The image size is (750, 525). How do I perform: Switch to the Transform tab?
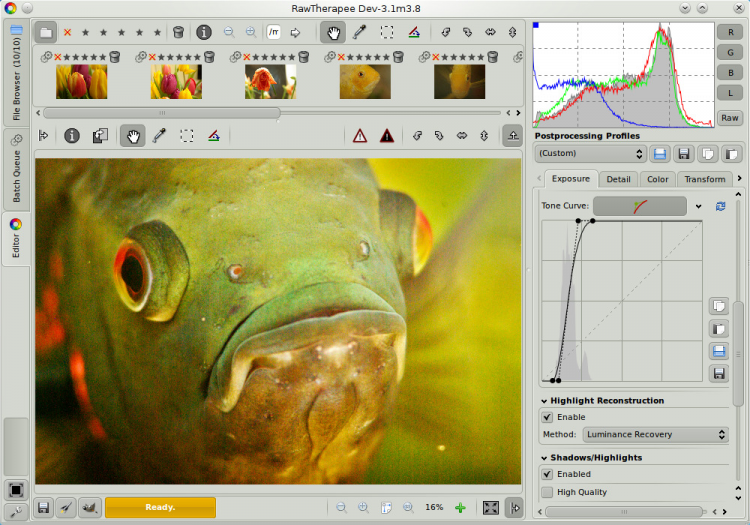pyautogui.click(x=705, y=179)
